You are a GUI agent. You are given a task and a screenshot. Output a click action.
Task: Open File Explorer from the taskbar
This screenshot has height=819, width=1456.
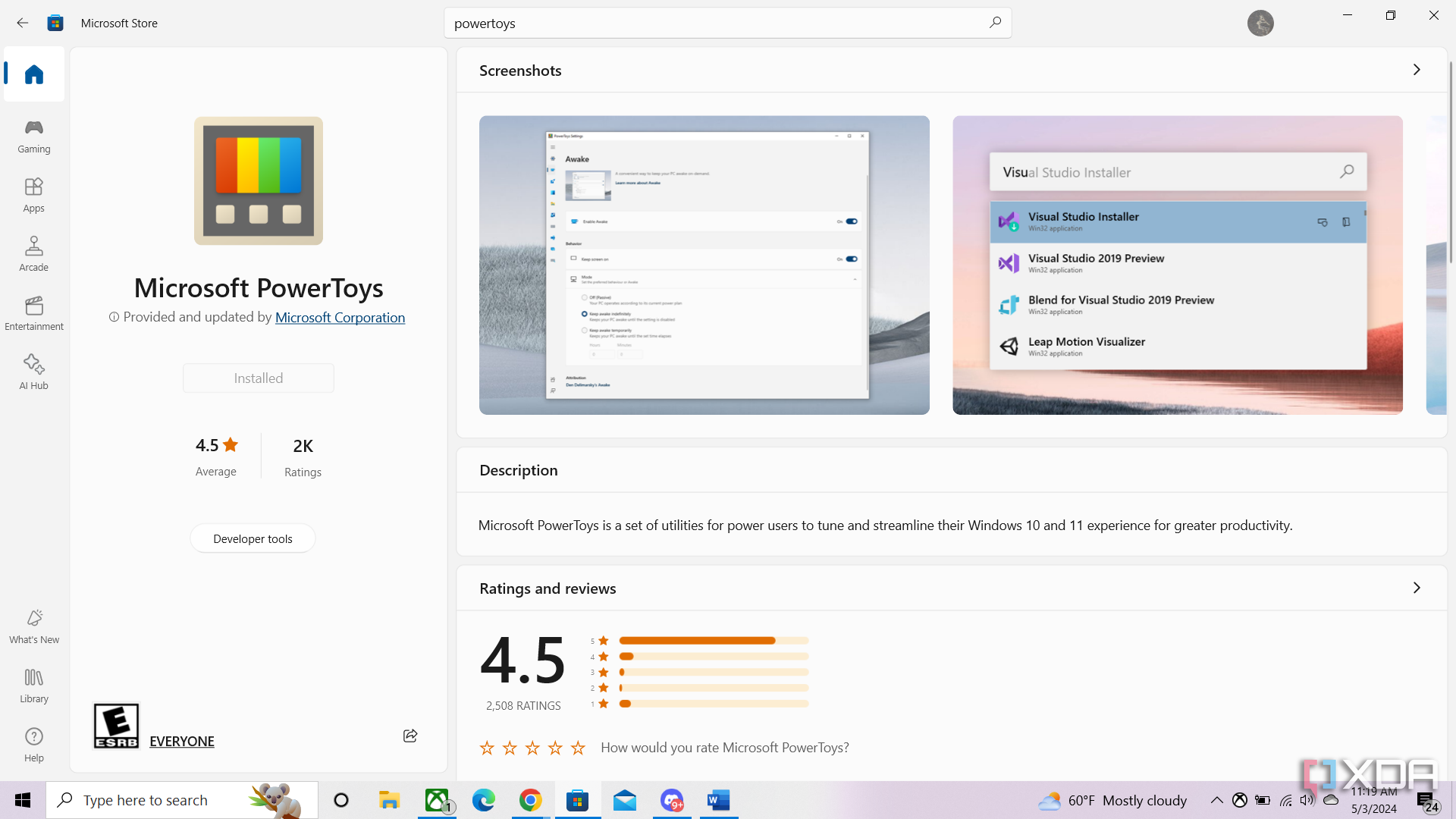389,800
